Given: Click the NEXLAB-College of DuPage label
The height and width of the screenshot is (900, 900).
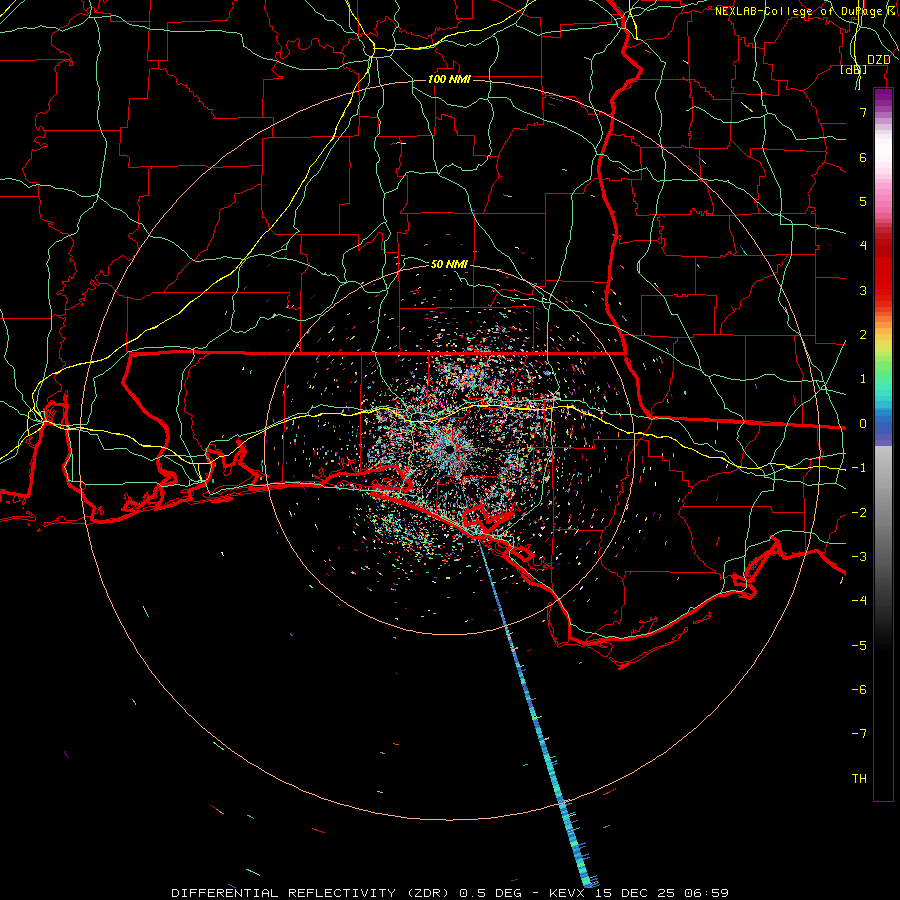Looking at the screenshot, I should tap(799, 11).
